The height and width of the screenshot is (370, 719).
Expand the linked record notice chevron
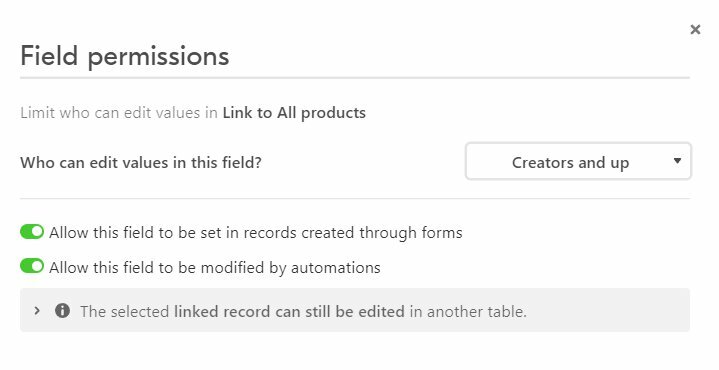click(37, 311)
